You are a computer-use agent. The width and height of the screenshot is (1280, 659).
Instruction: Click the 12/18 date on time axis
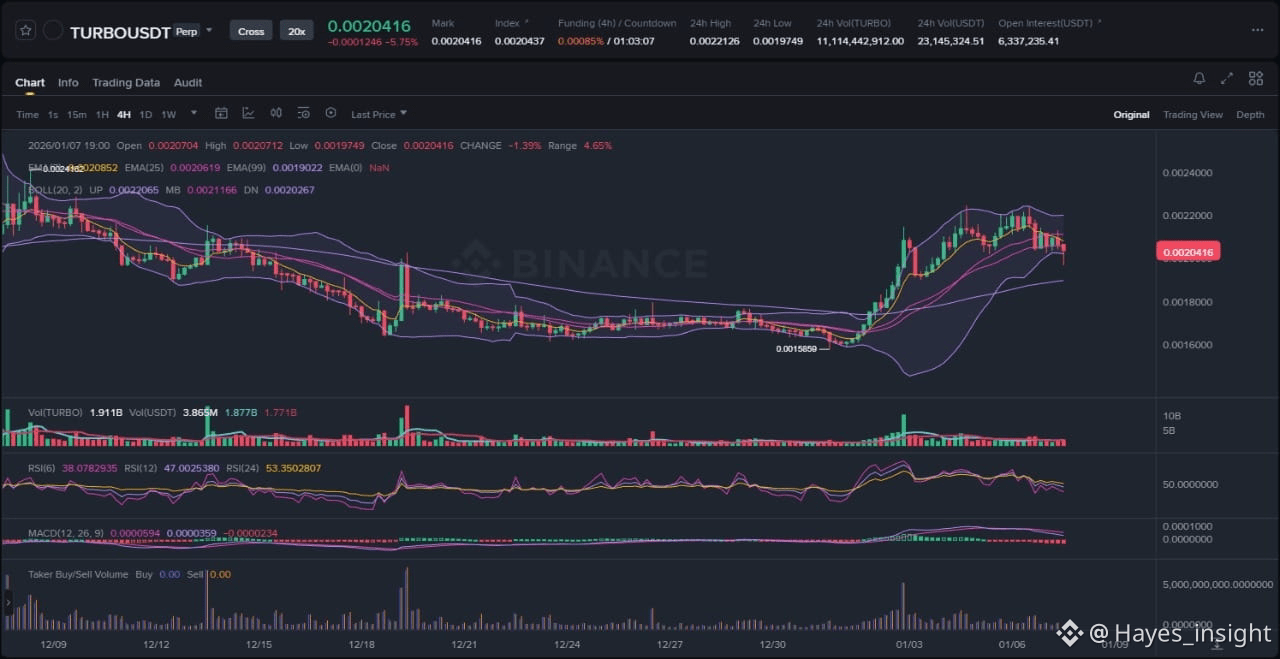(360, 645)
